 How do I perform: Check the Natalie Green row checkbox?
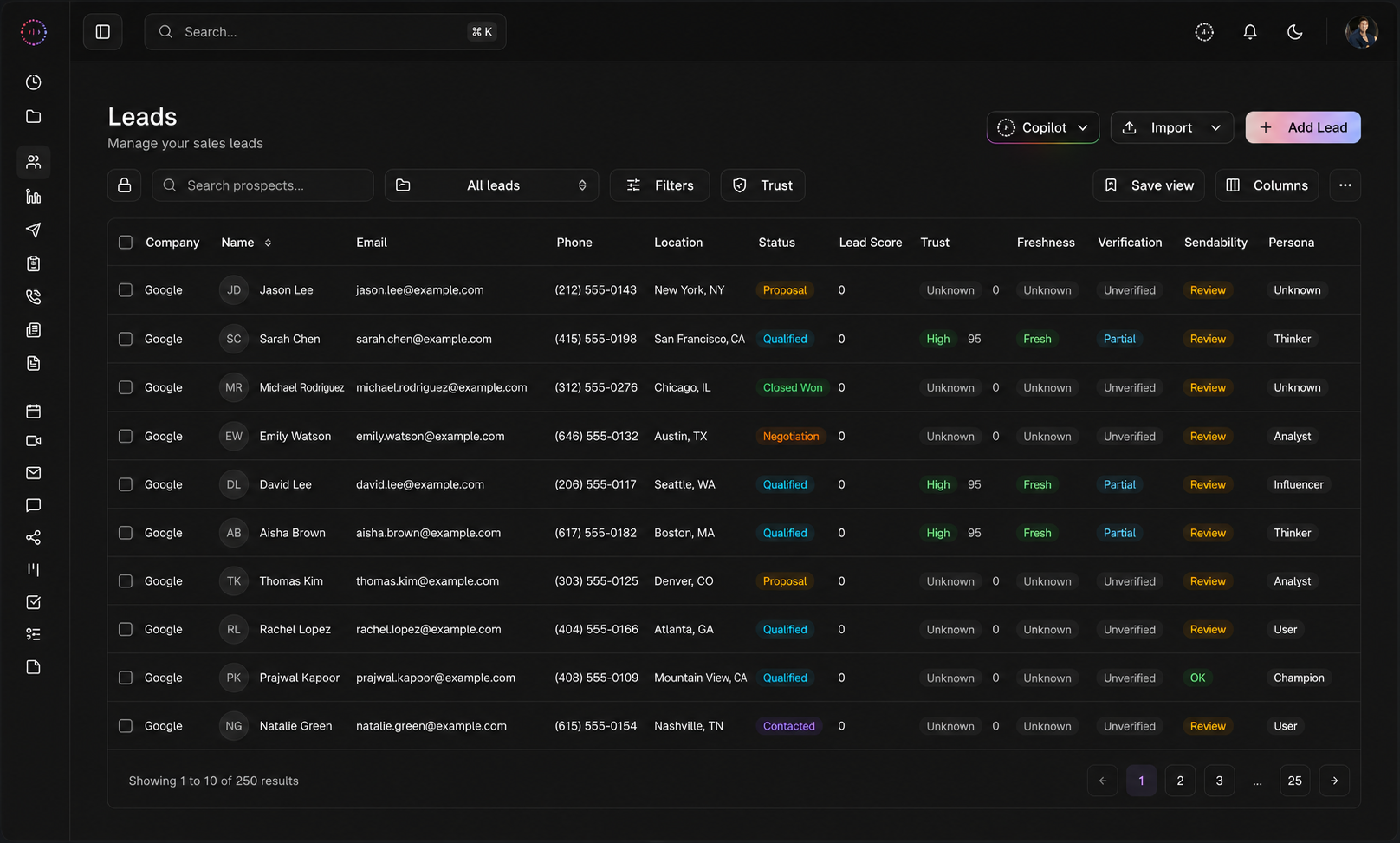coord(126,726)
